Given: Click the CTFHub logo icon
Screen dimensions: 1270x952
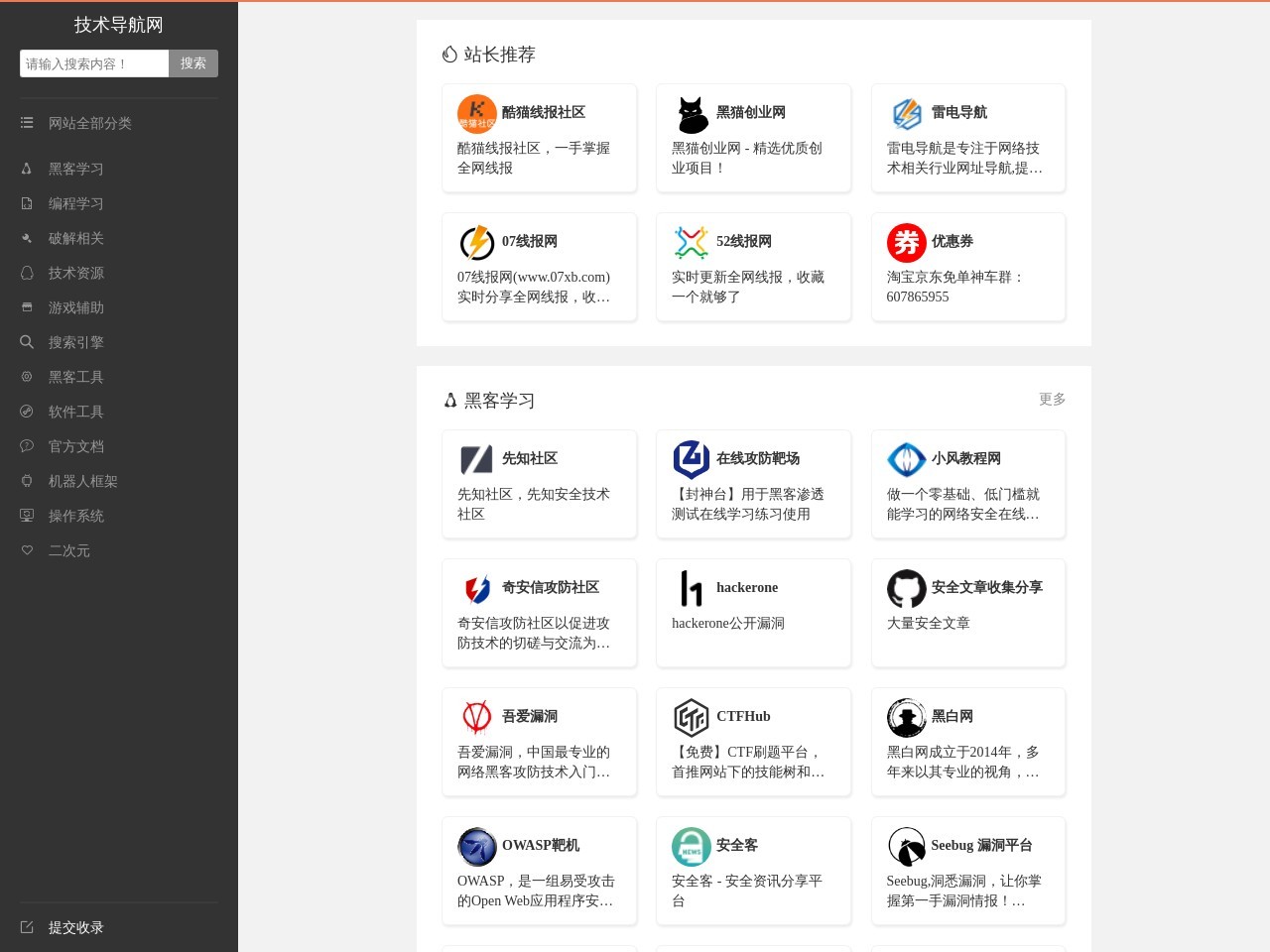Looking at the screenshot, I should 692,717.
